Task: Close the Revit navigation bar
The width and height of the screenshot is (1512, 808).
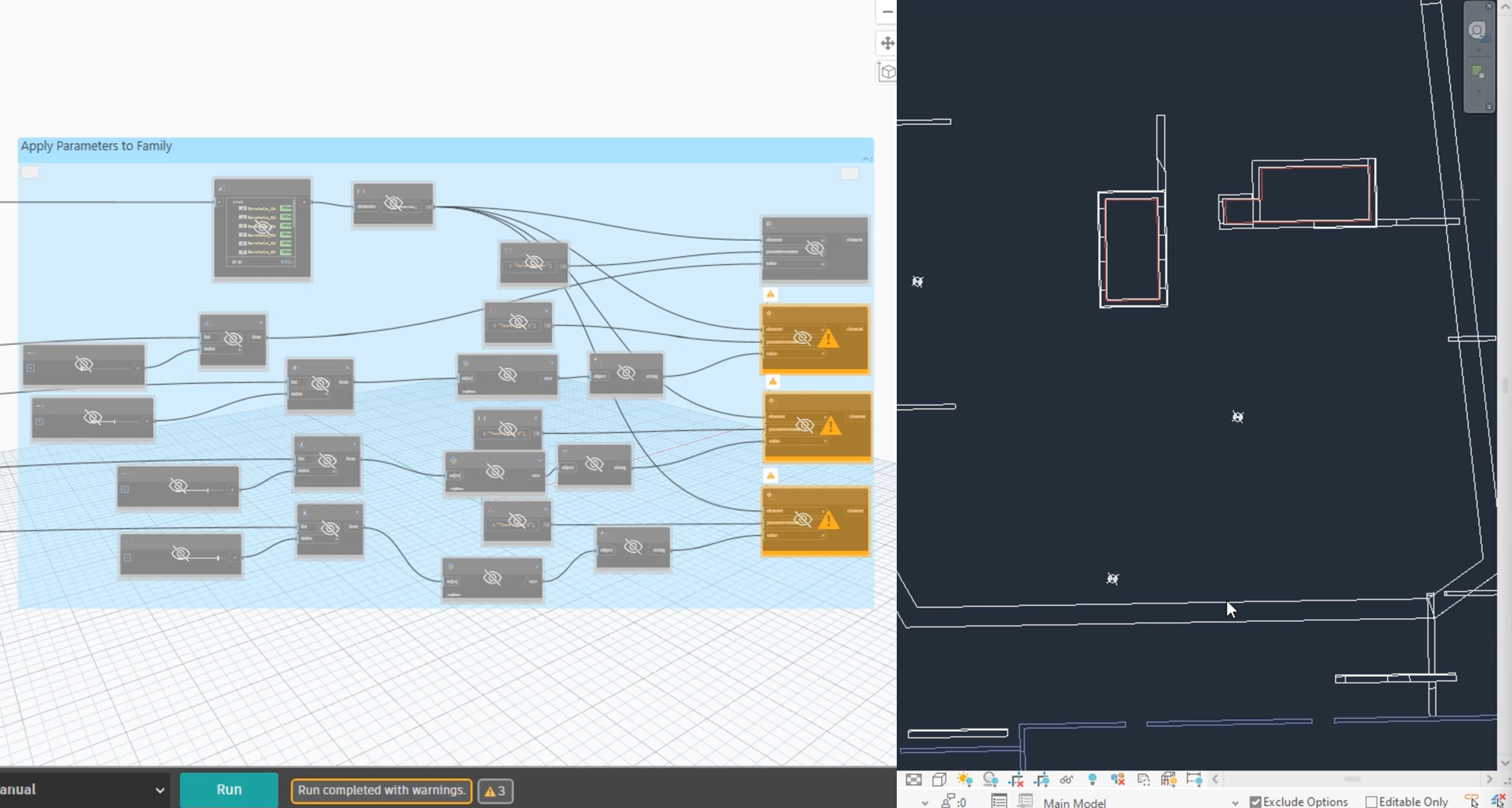Action: 1489,6
